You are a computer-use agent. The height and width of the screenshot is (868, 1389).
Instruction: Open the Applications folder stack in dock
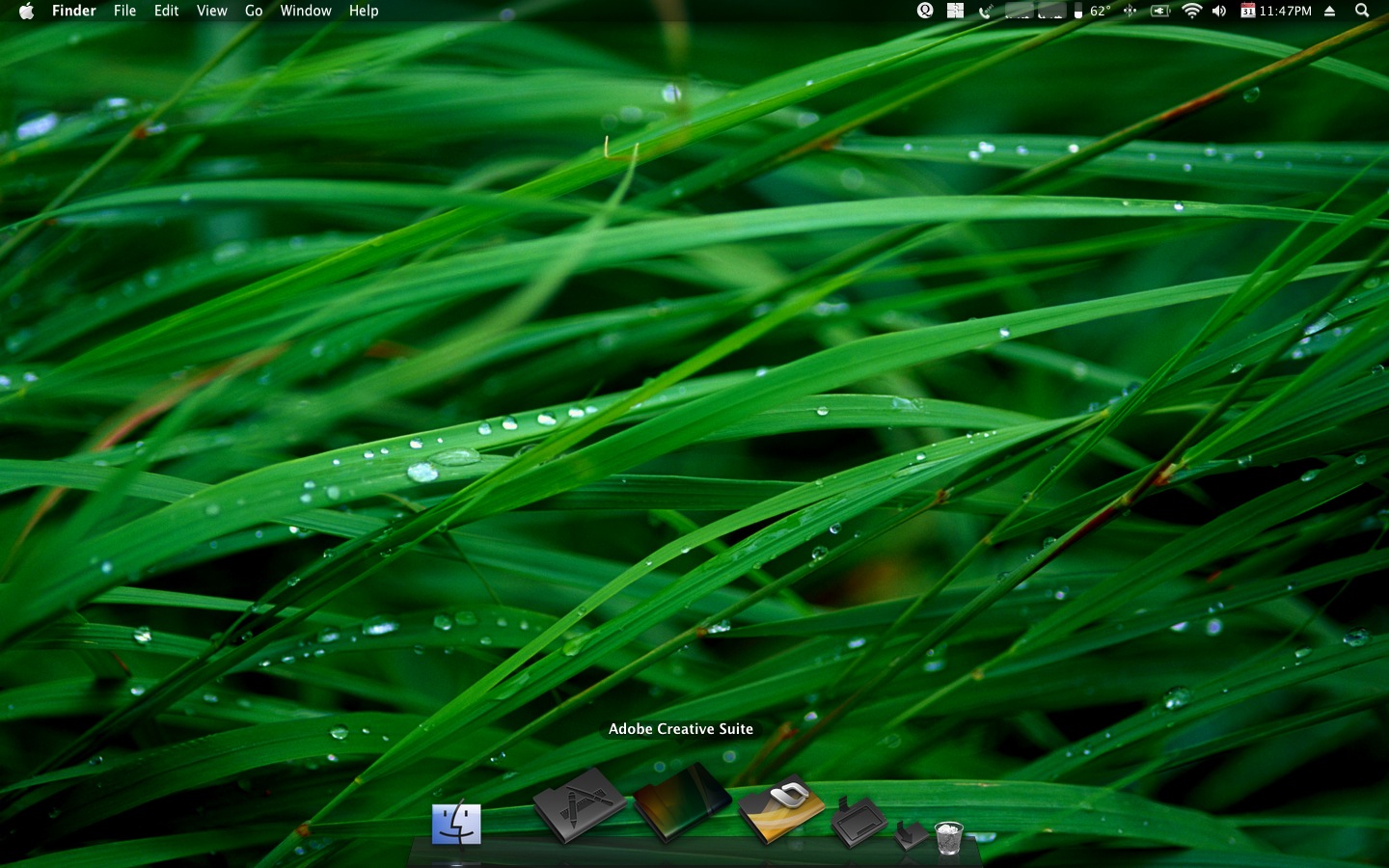point(579,805)
